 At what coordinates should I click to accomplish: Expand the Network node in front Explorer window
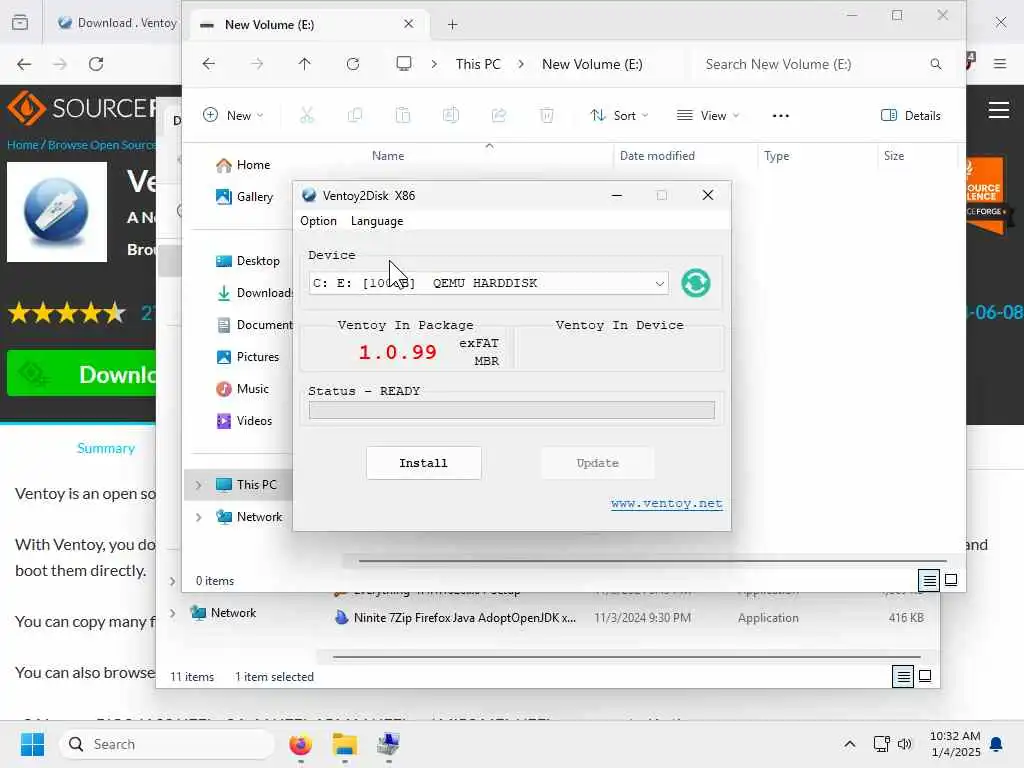point(199,517)
